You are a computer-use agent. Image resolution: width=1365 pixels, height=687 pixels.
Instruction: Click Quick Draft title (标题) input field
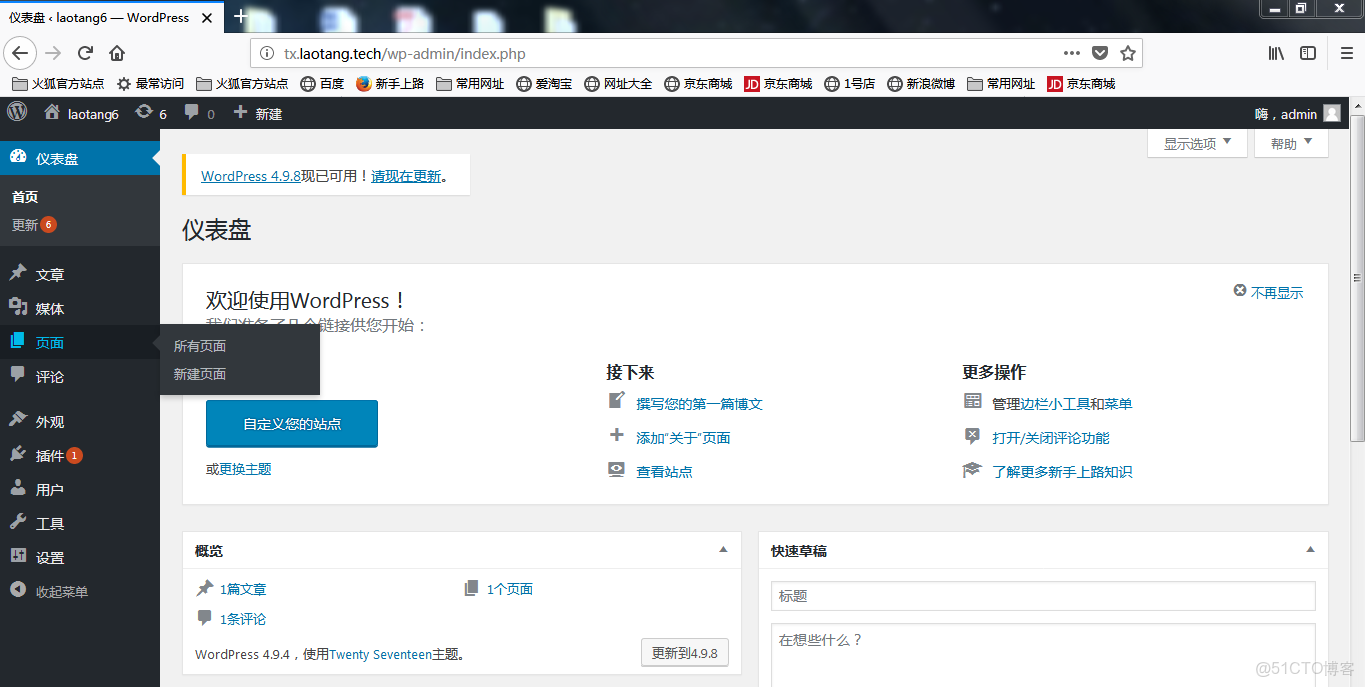click(1043, 595)
